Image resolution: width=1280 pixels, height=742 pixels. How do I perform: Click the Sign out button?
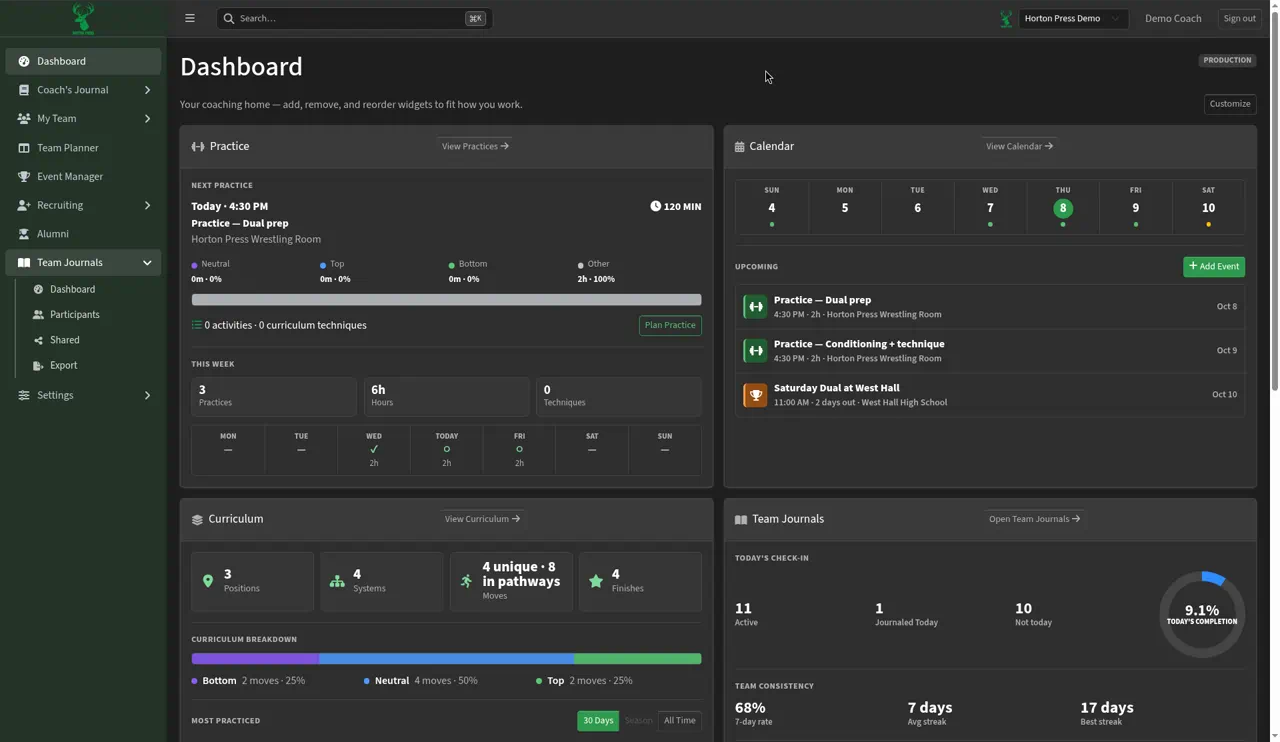(x=1239, y=18)
